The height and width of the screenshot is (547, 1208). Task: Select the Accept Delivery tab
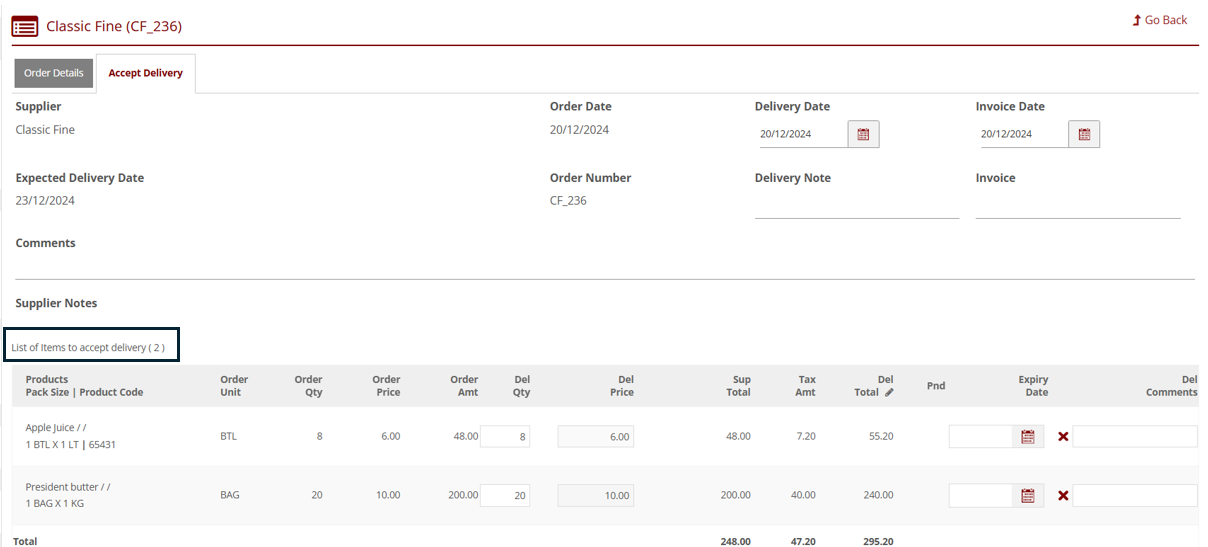pyautogui.click(x=146, y=73)
